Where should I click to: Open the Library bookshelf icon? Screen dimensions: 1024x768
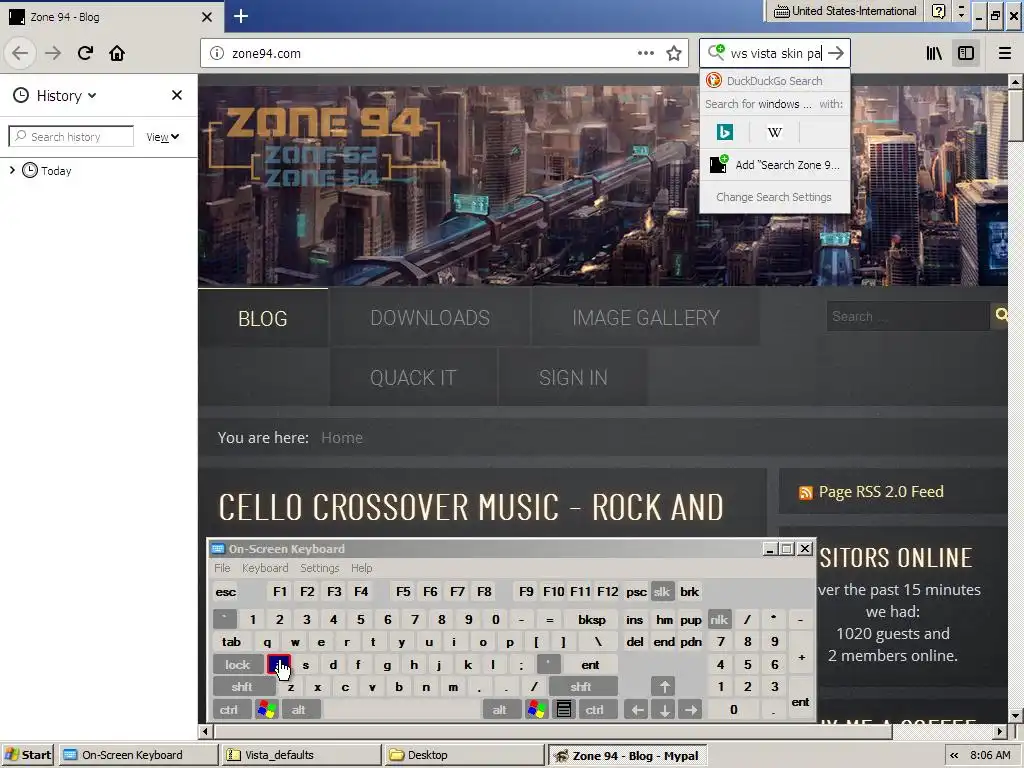tap(934, 53)
